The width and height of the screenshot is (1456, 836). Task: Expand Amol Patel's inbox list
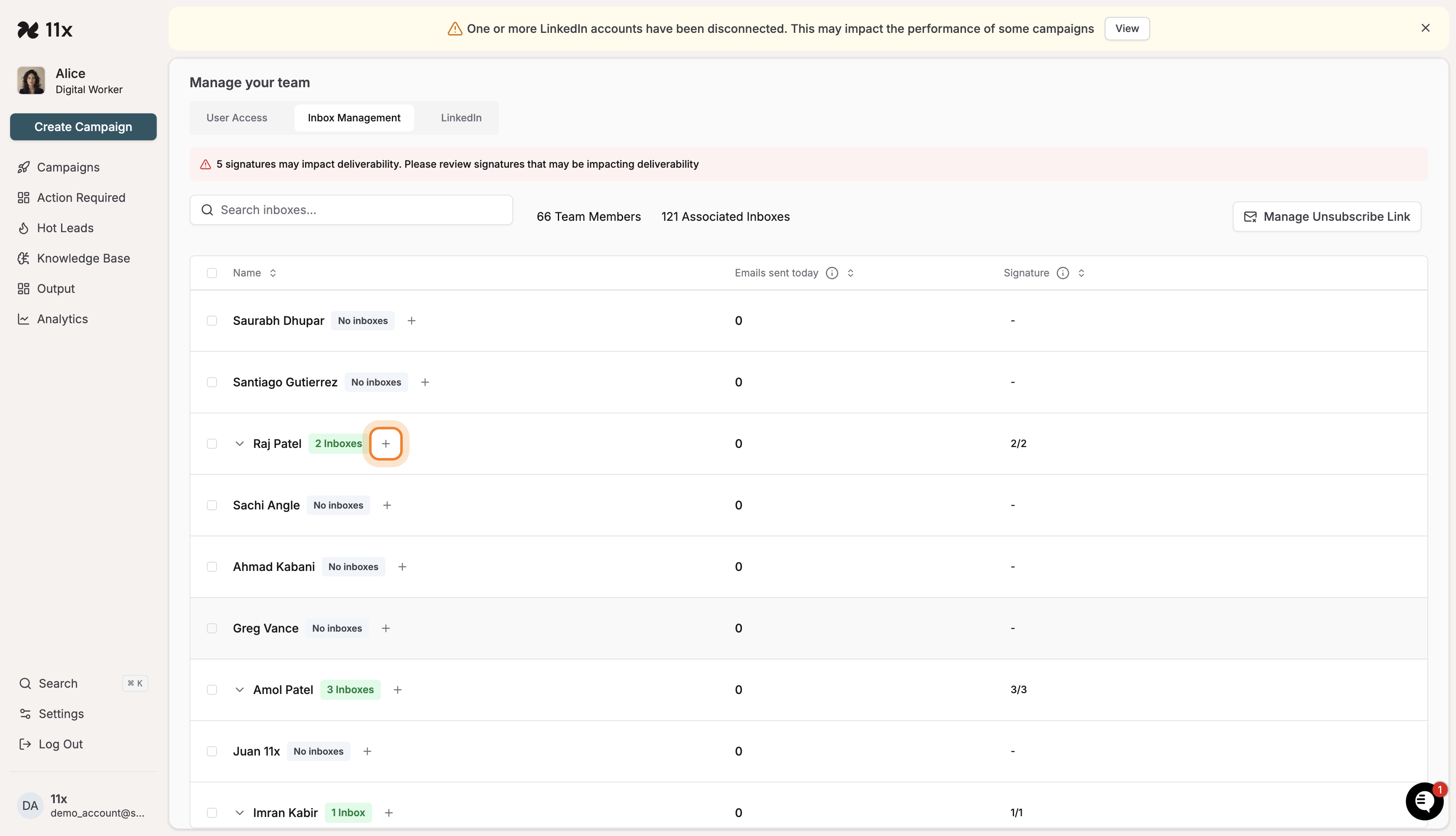point(240,689)
